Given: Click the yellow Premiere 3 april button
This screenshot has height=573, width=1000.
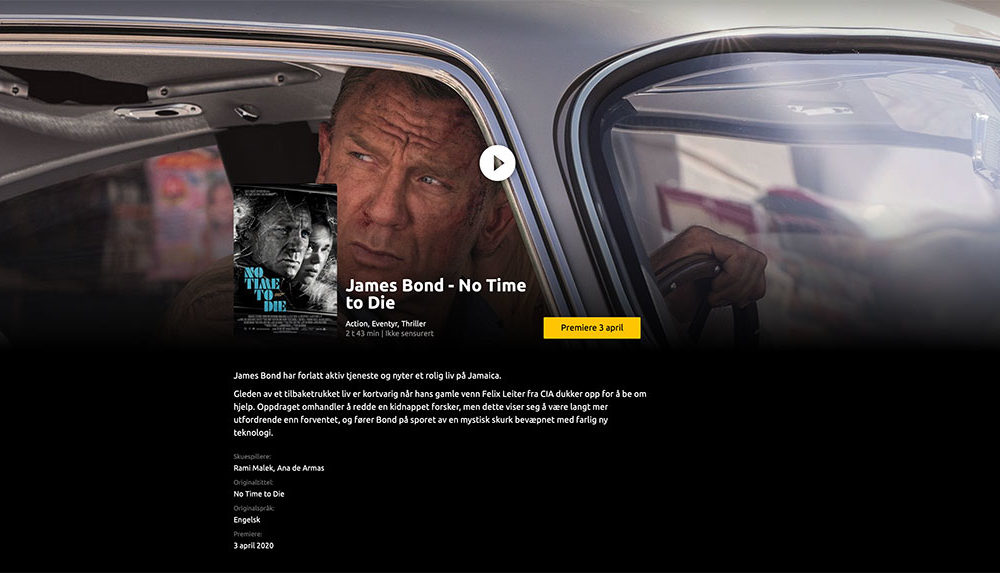Looking at the screenshot, I should tap(592, 328).
